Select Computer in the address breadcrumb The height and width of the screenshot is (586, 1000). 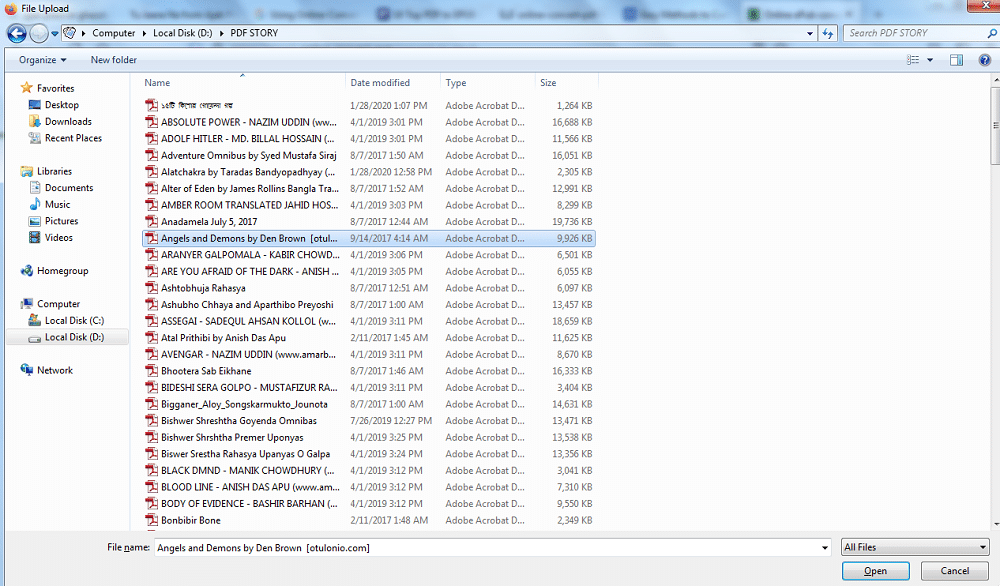114,33
